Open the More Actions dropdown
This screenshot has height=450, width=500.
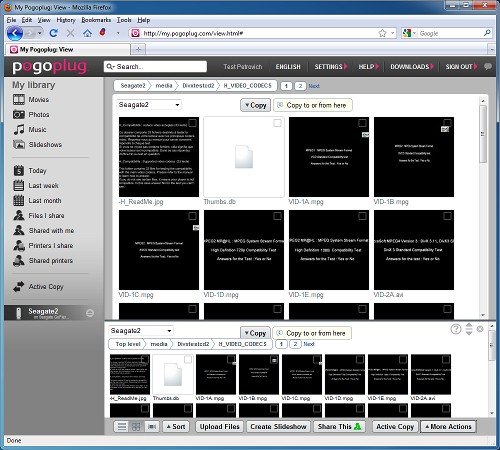click(448, 427)
